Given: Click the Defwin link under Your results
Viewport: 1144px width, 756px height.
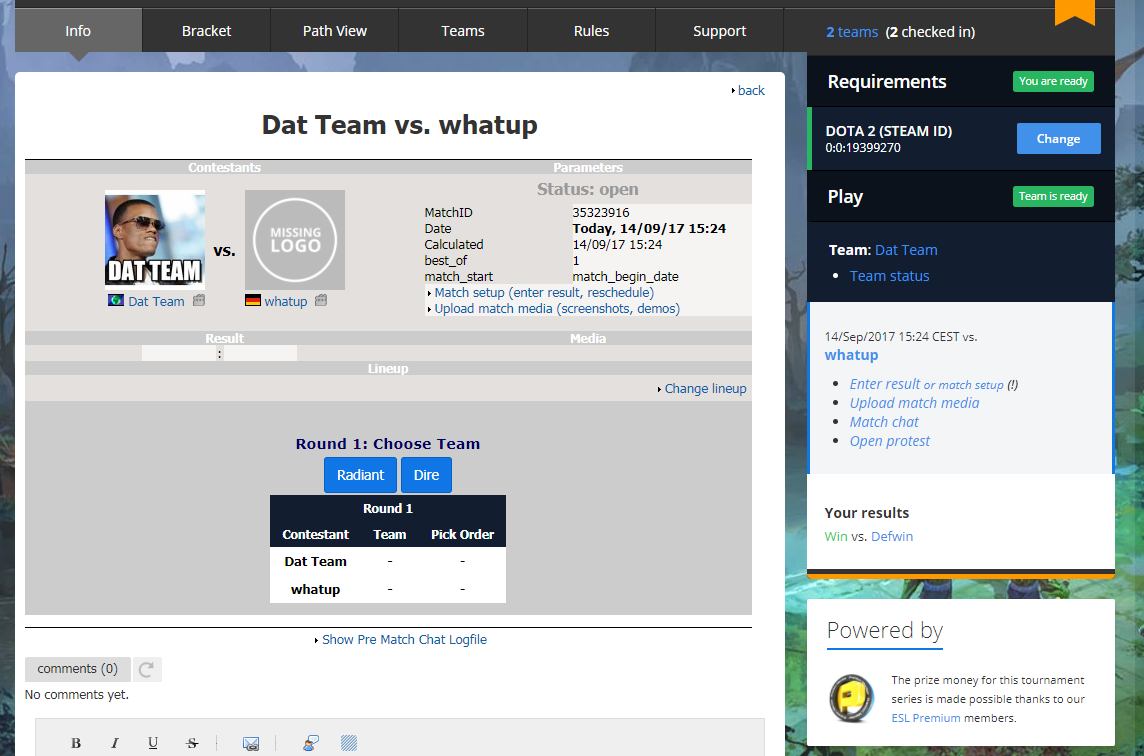Looking at the screenshot, I should tap(892, 536).
